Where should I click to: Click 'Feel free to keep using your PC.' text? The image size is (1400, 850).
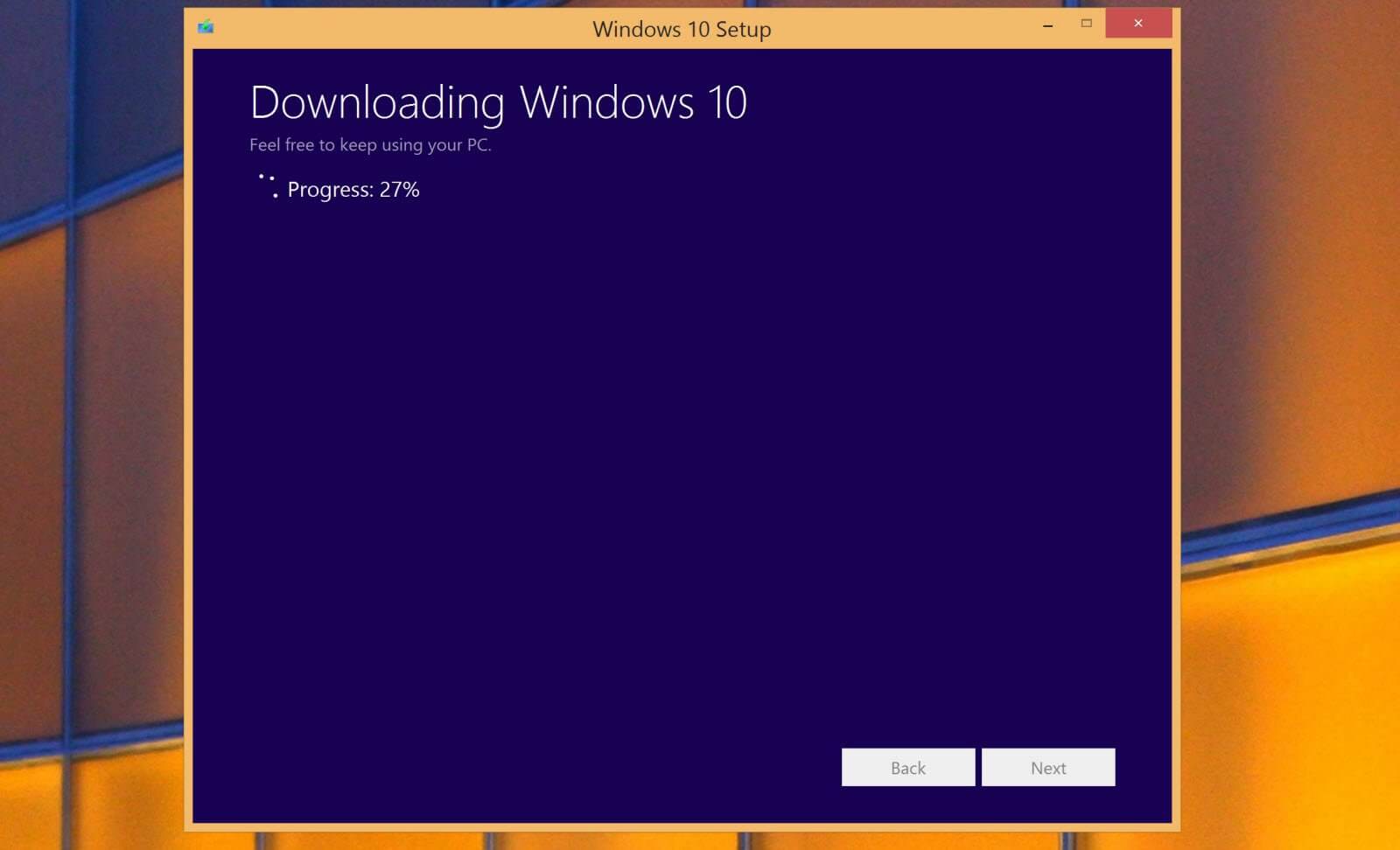pos(370,145)
